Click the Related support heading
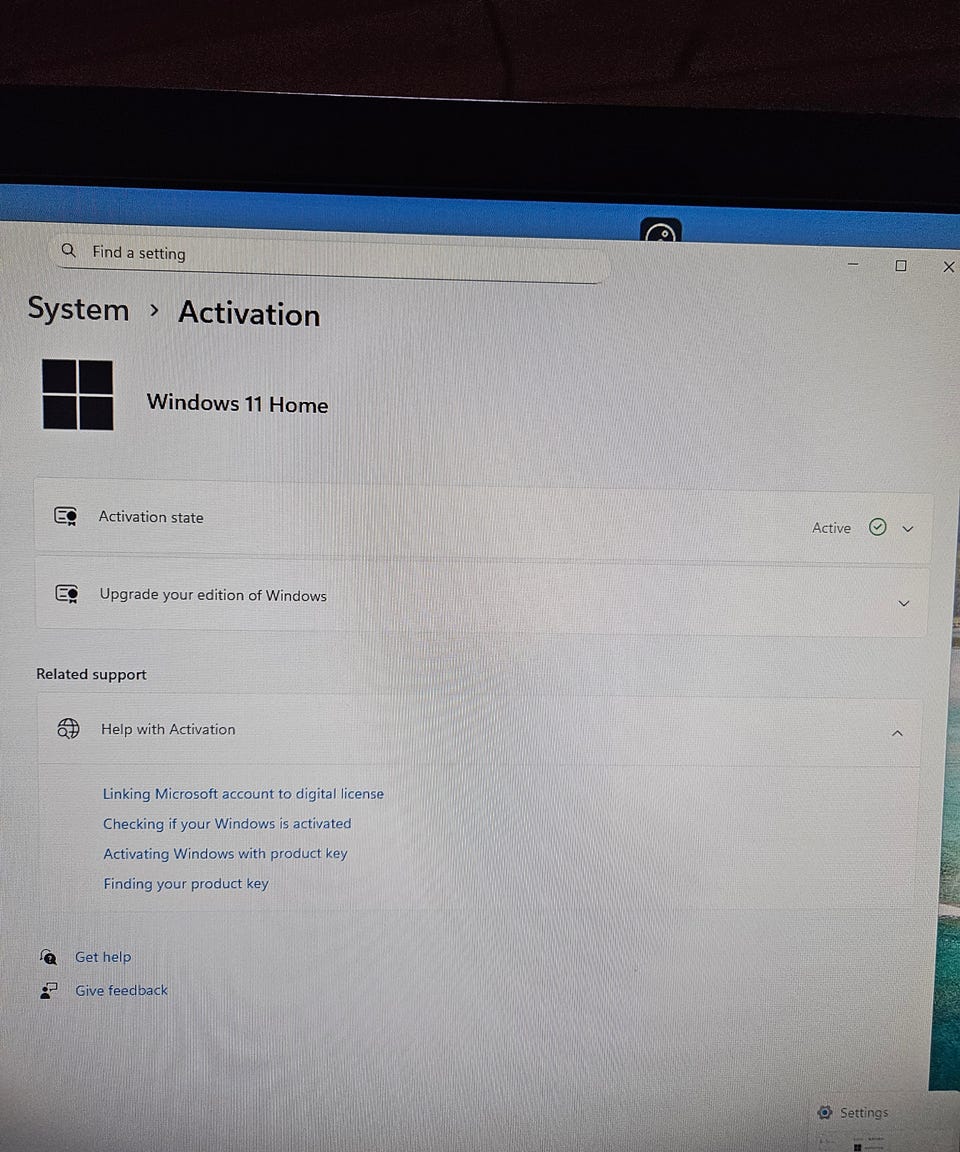 pyautogui.click(x=91, y=674)
